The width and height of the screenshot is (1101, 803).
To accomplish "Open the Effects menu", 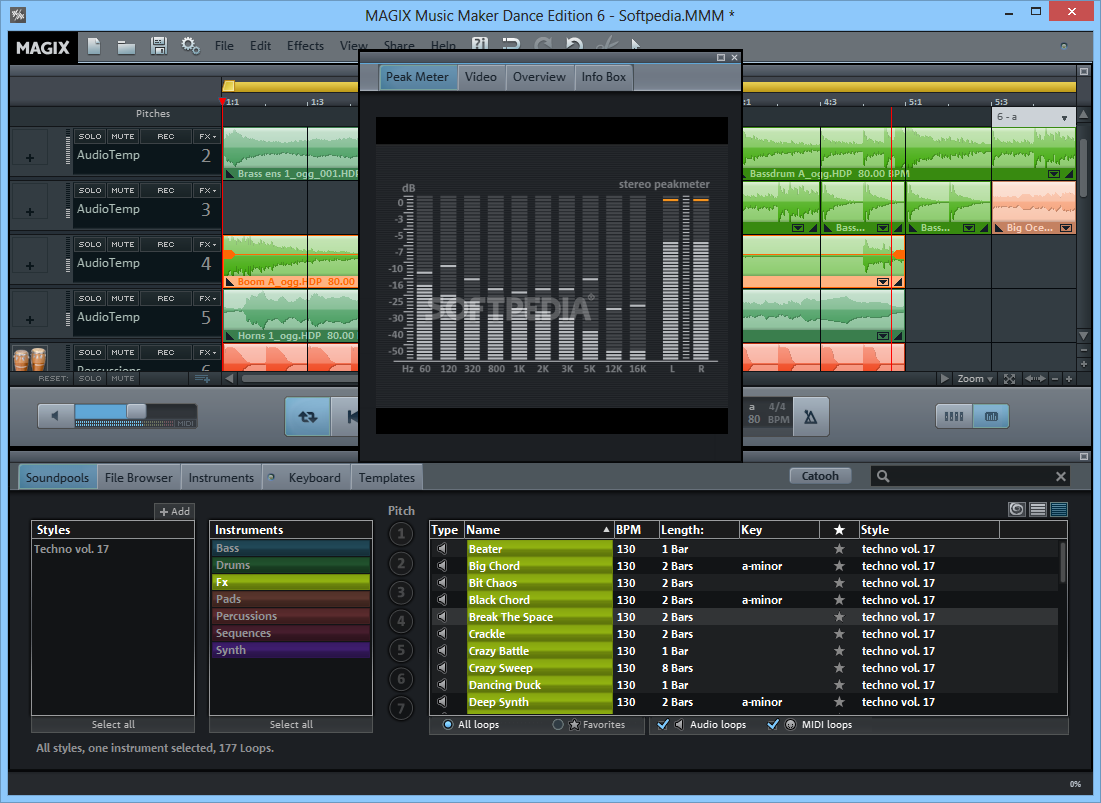I will pyautogui.click(x=305, y=46).
